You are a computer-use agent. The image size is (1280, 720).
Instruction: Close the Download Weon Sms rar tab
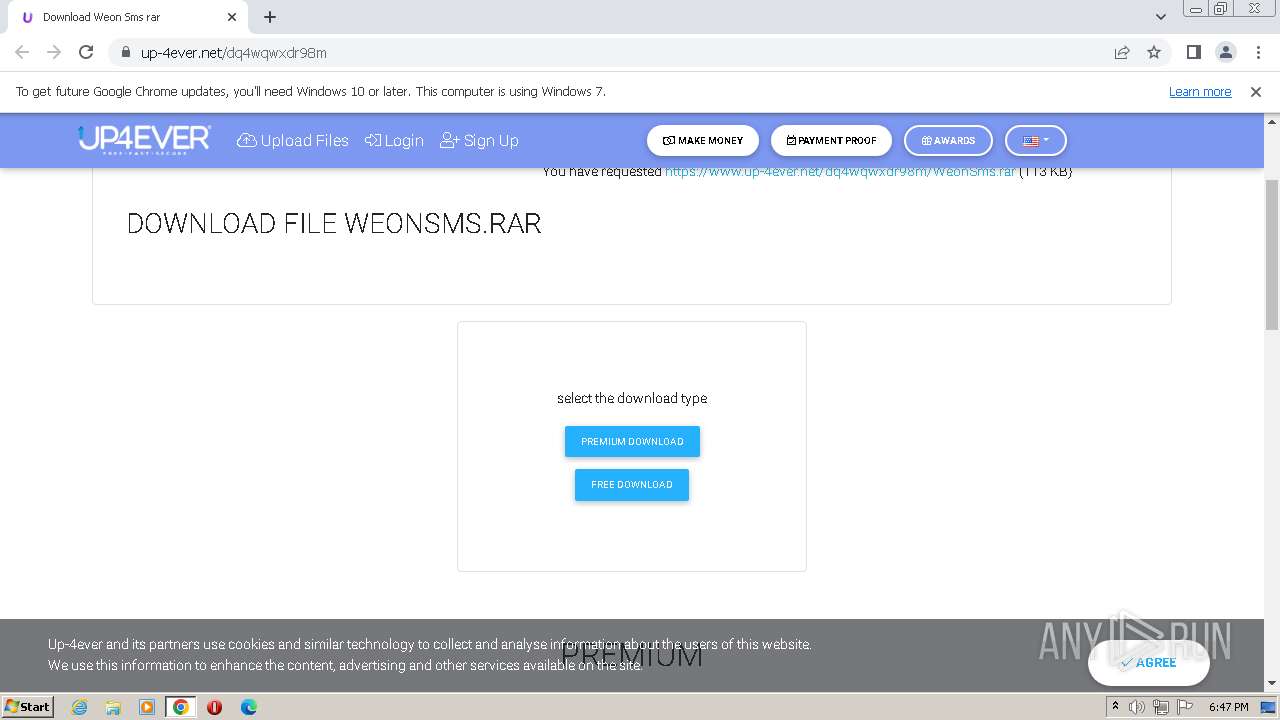(x=232, y=17)
